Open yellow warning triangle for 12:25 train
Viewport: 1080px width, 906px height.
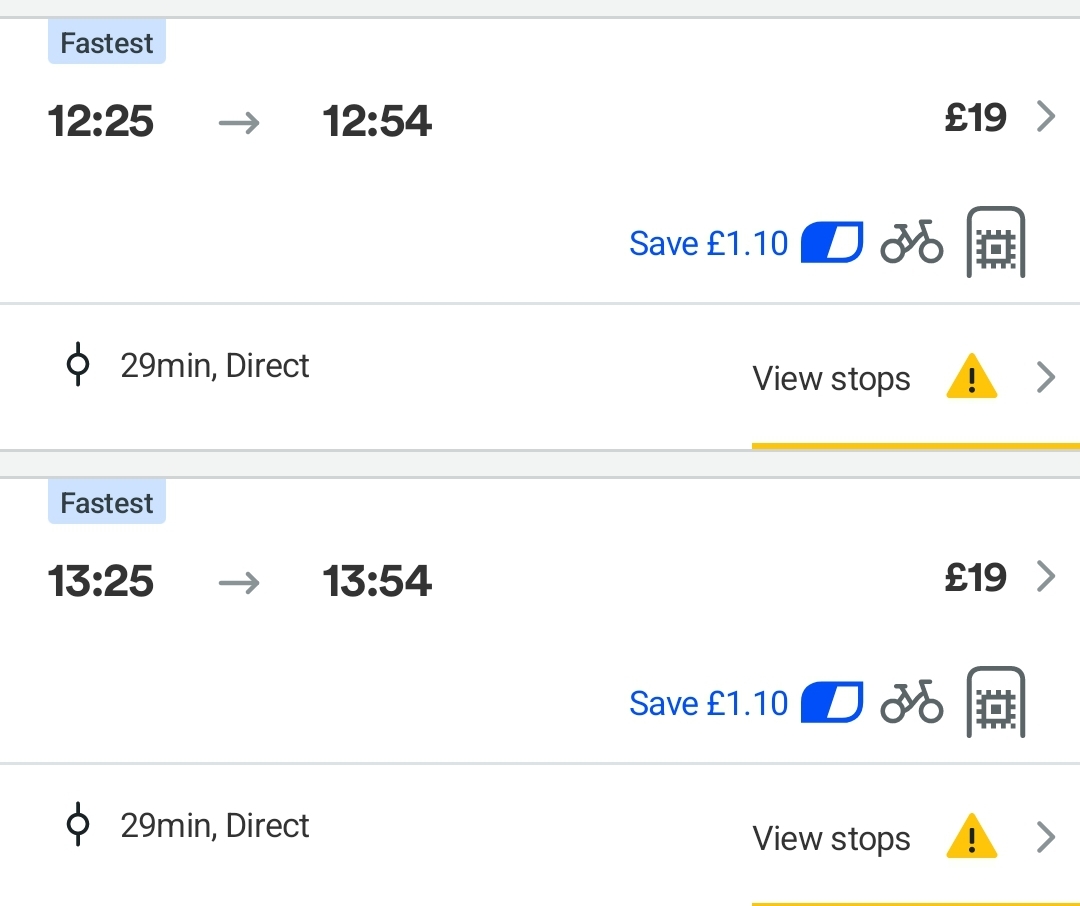pyautogui.click(x=972, y=376)
